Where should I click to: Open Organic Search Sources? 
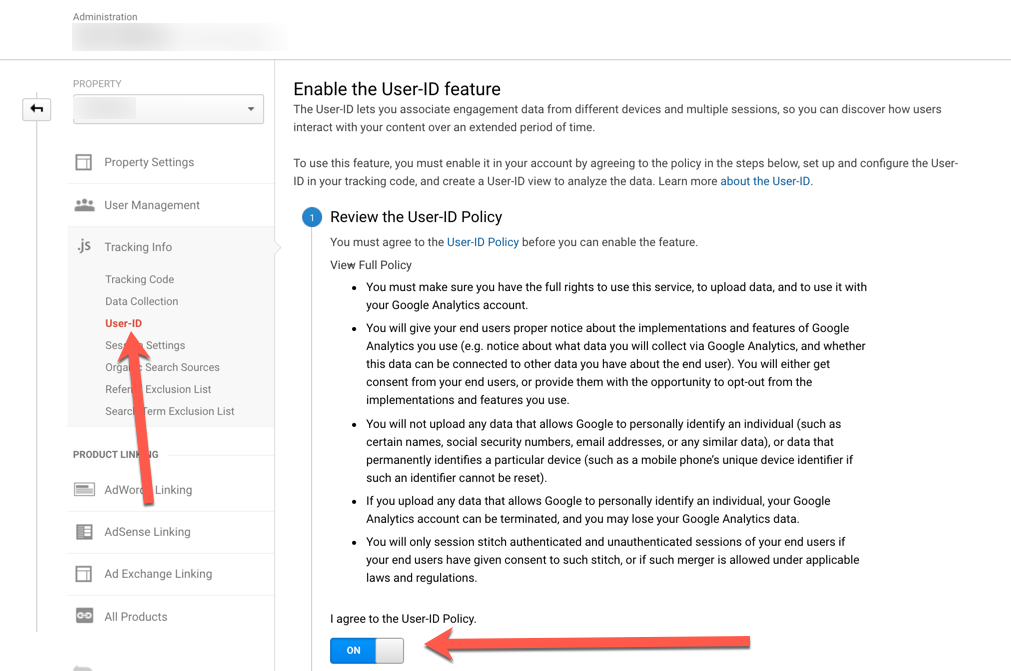(162, 367)
